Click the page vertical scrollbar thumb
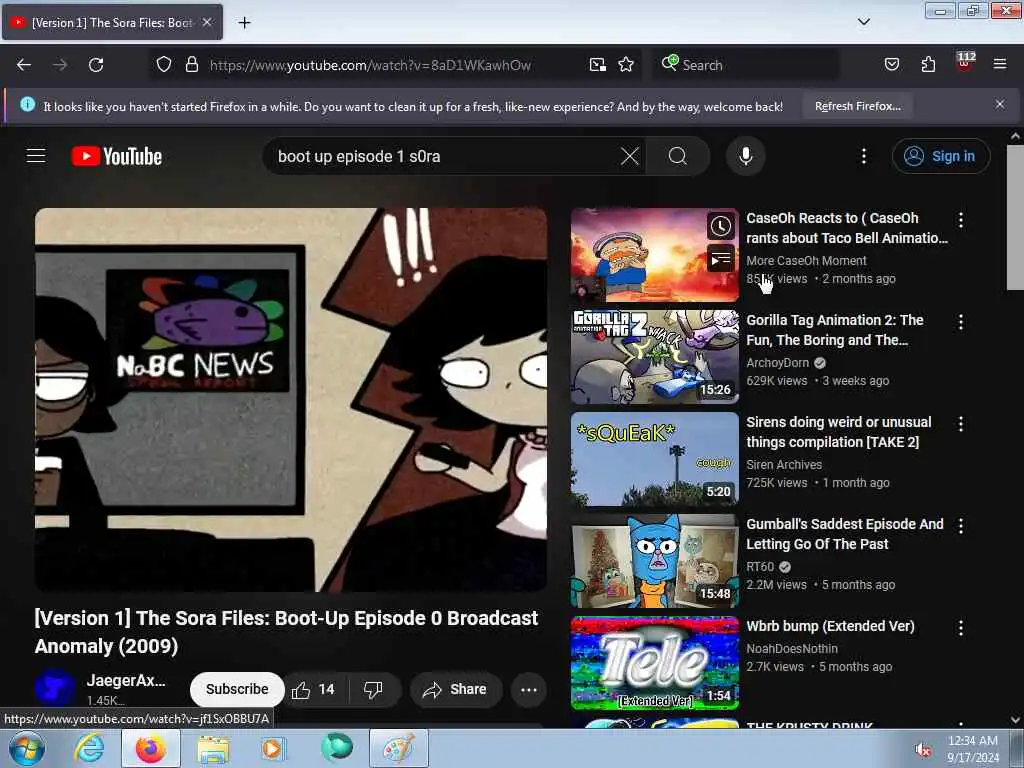Image resolution: width=1024 pixels, height=768 pixels. (x=1015, y=217)
